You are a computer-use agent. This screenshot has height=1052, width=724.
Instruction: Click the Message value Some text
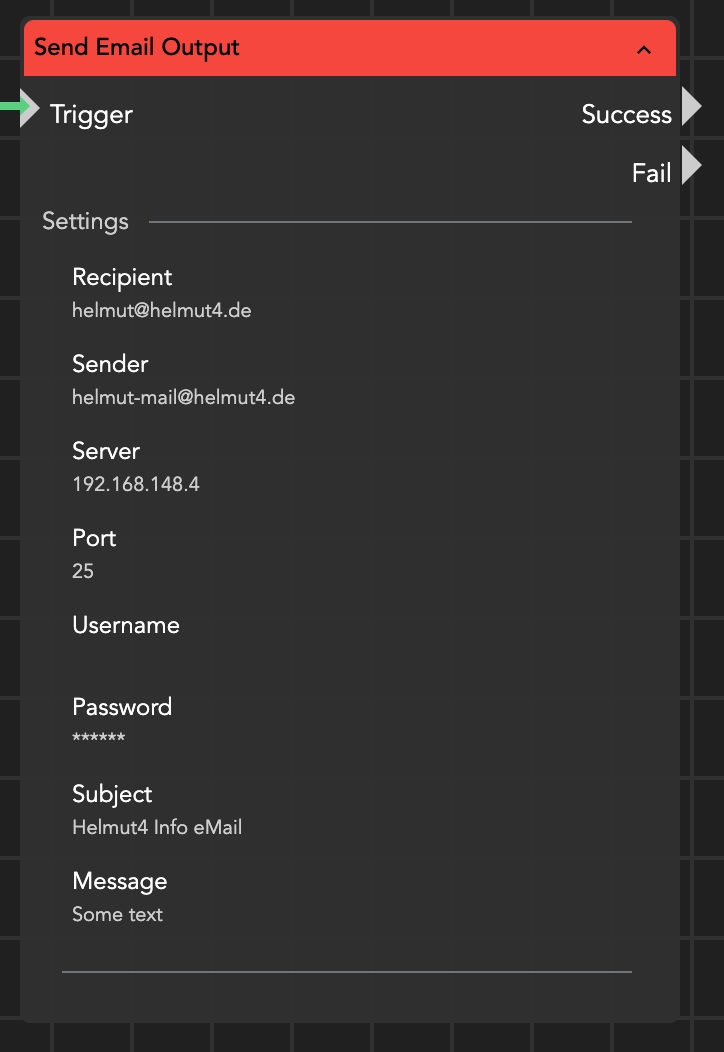coord(117,915)
